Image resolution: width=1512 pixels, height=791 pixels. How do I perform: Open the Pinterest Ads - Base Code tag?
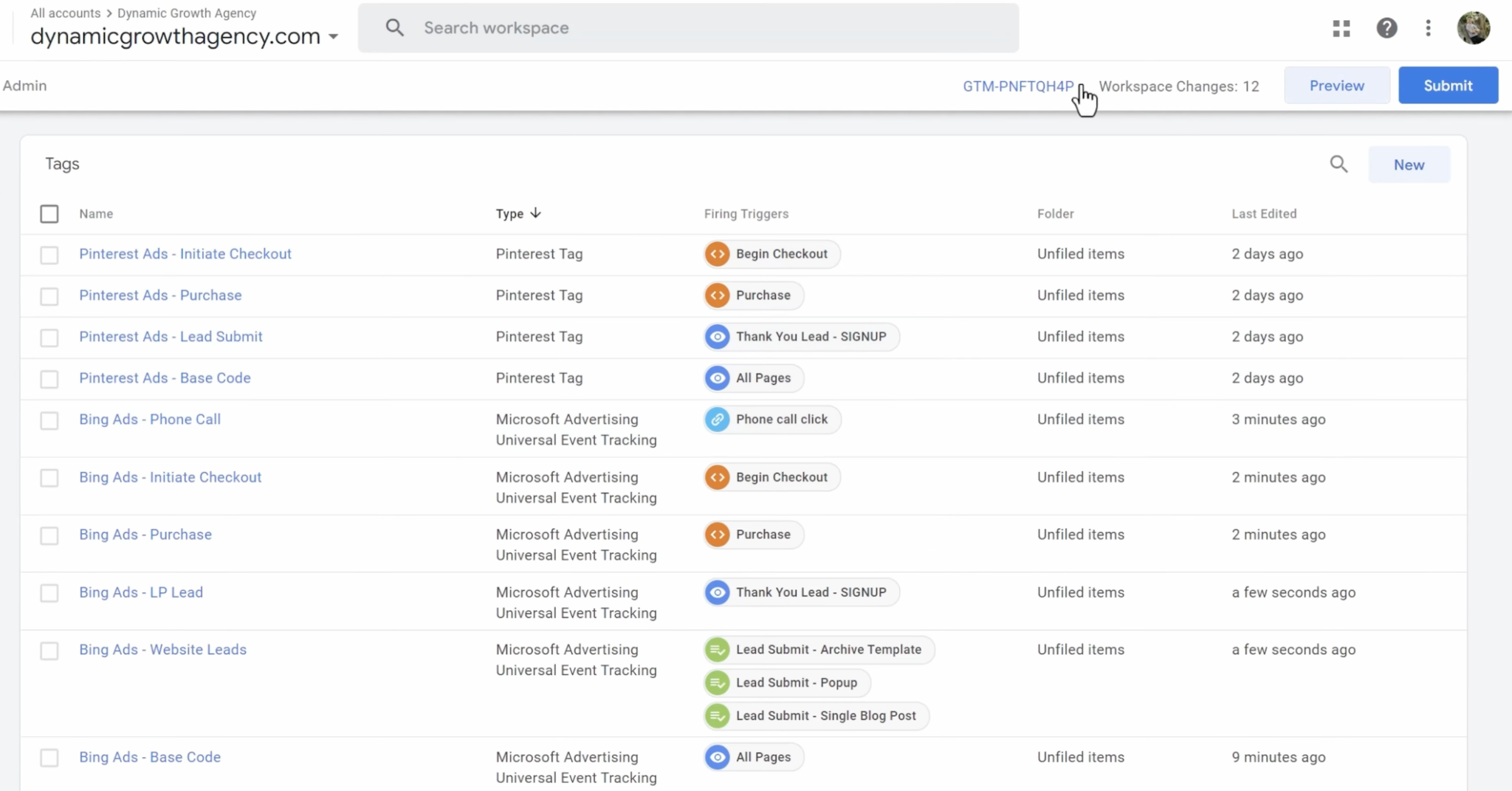[x=165, y=378]
